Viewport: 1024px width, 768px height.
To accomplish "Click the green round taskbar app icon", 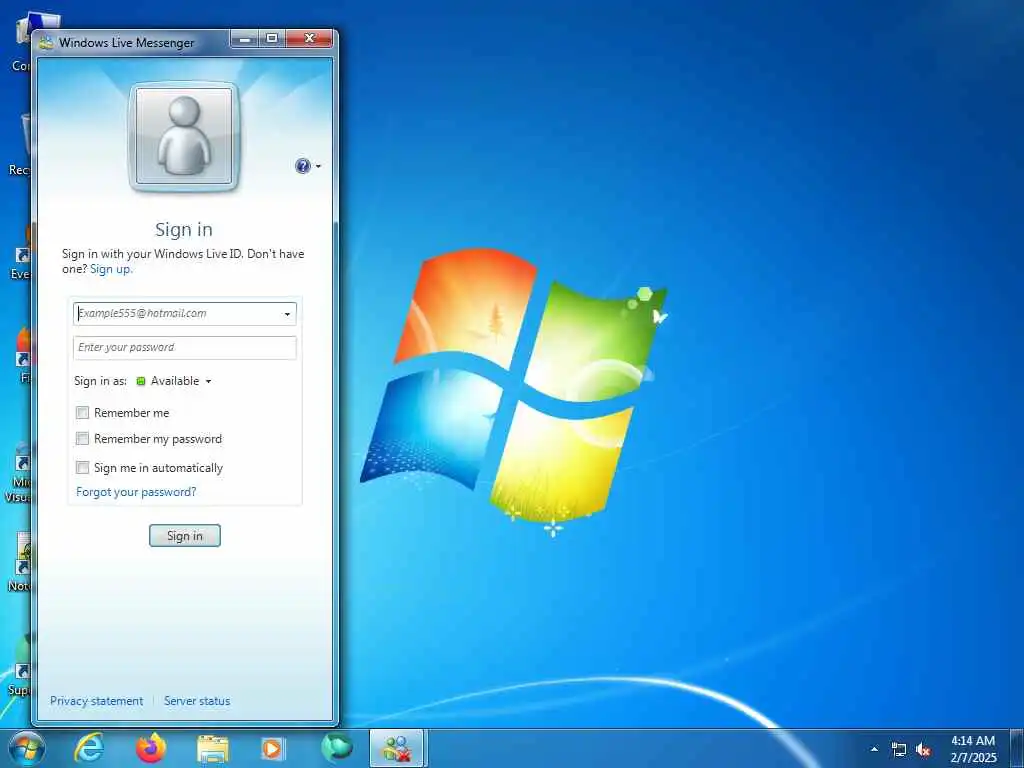I will 336,748.
